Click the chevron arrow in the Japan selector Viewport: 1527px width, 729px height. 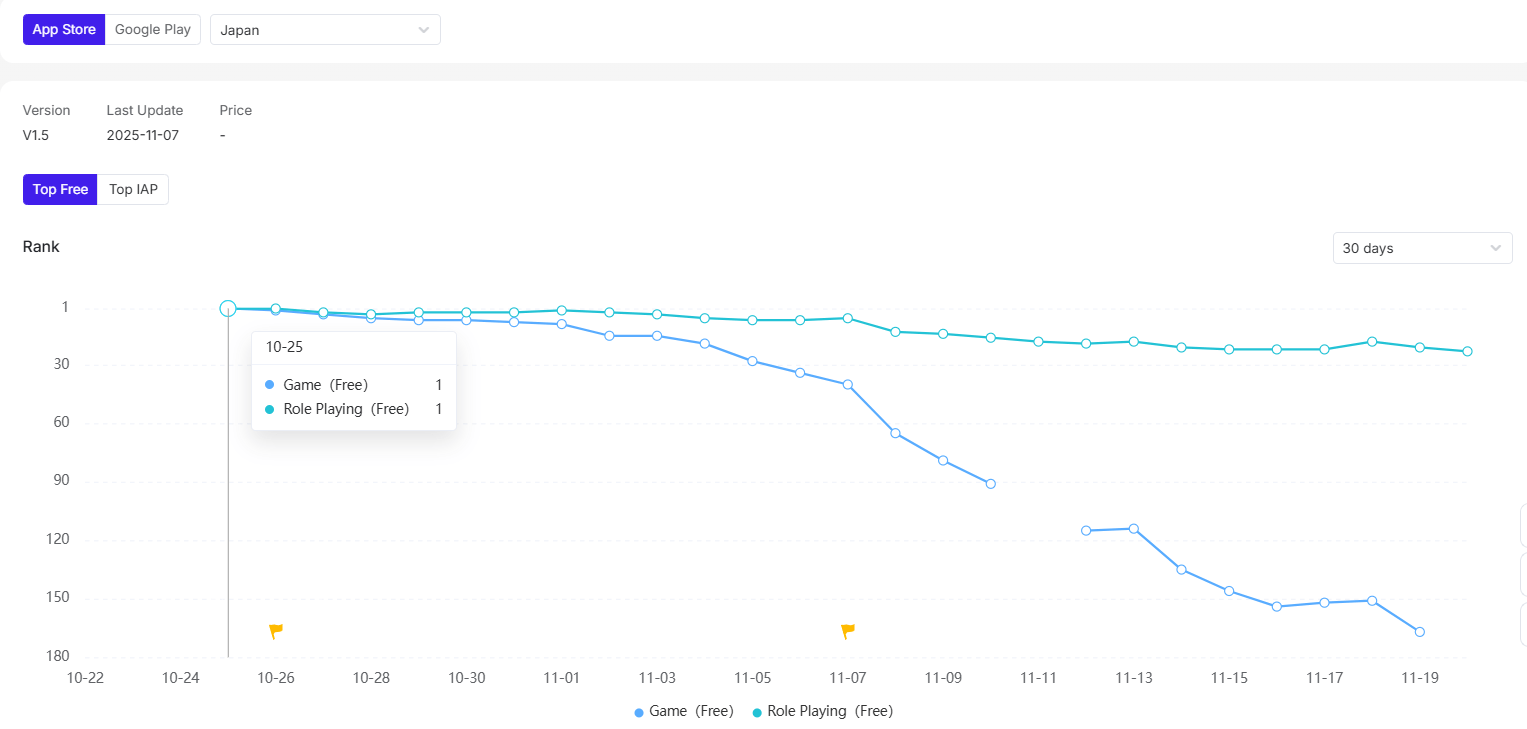click(425, 30)
